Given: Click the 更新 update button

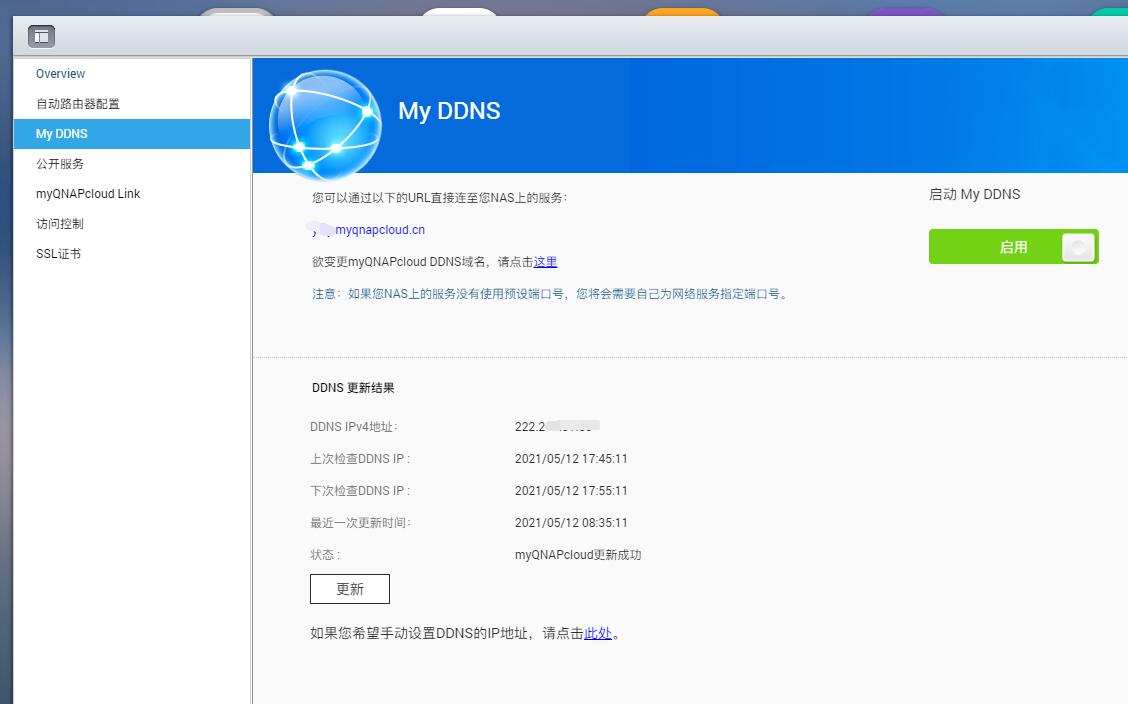Looking at the screenshot, I should click(349, 588).
